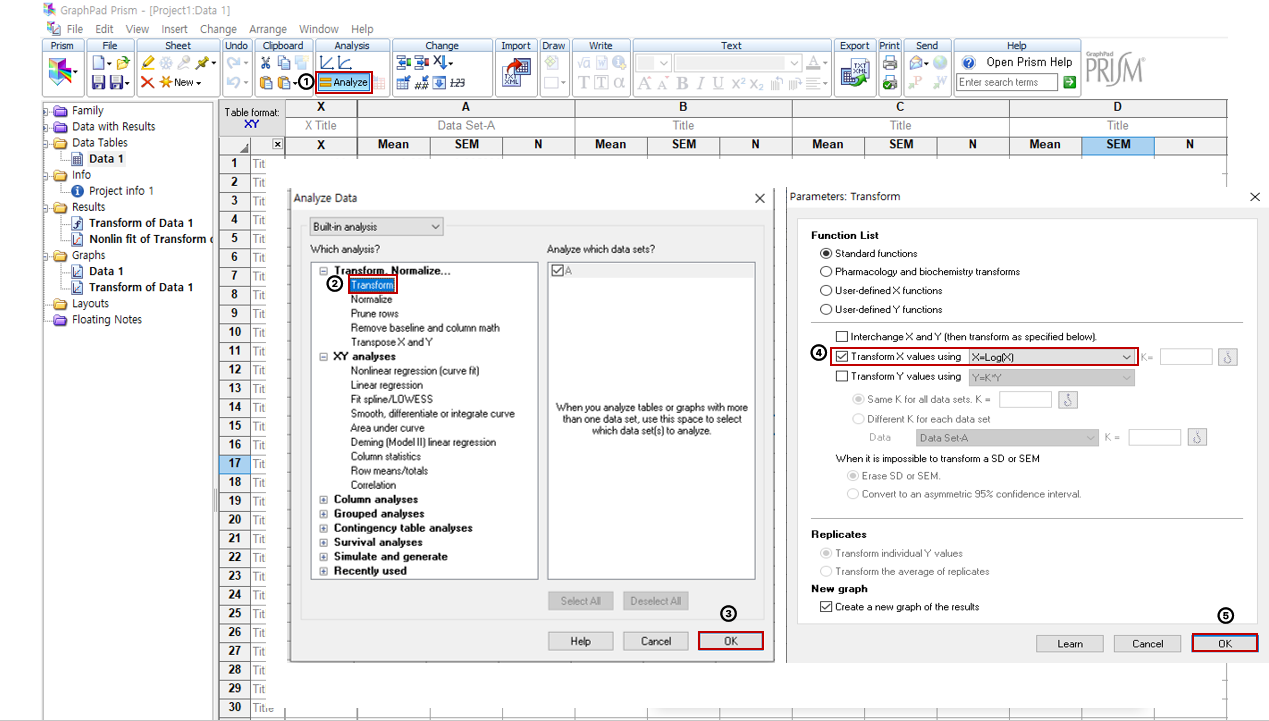This screenshot has width=1269, height=721.
Task: Check Interchange X and Y checkbox
Action: [842, 337]
